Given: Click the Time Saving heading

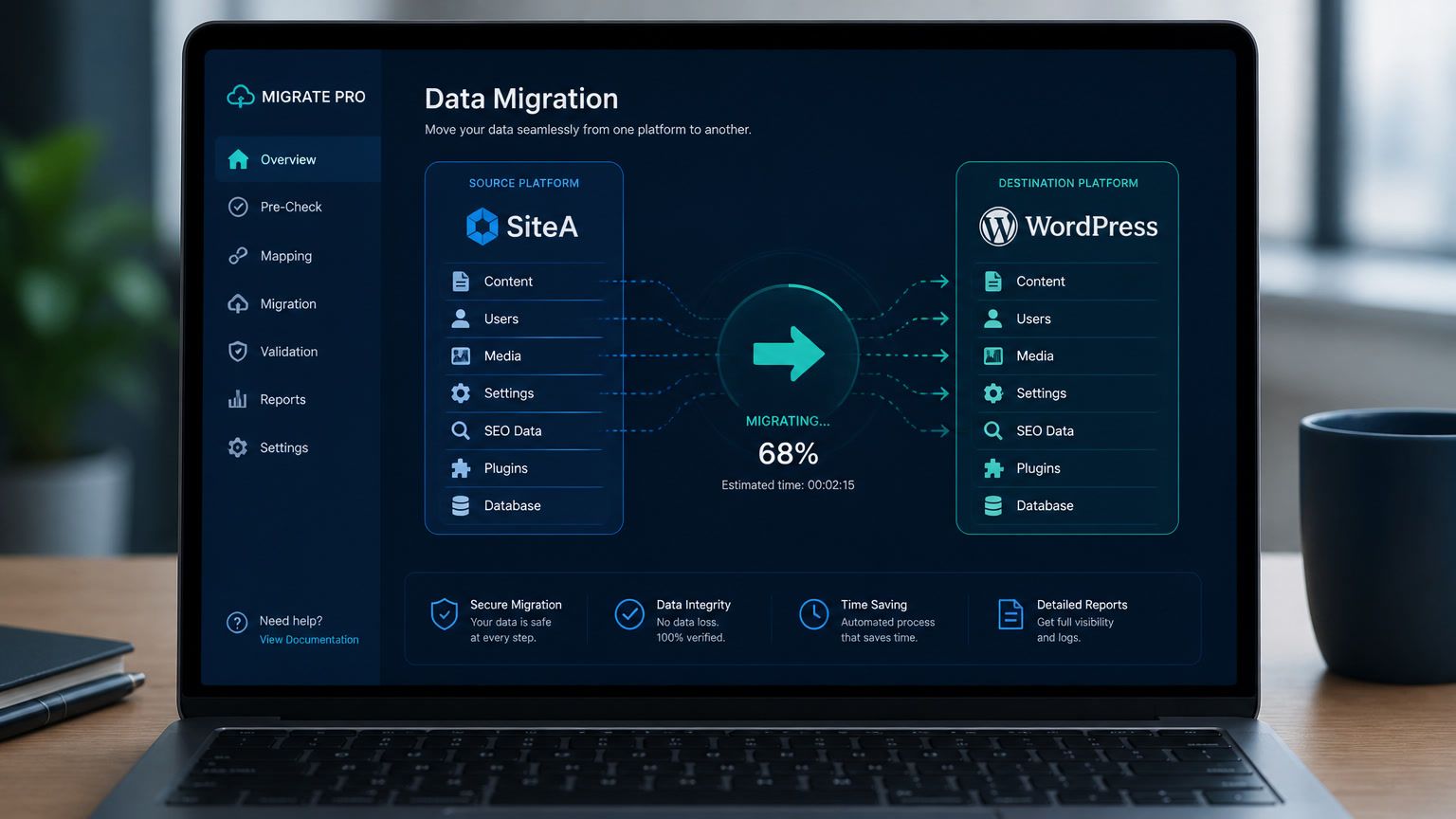Looking at the screenshot, I should click(874, 605).
